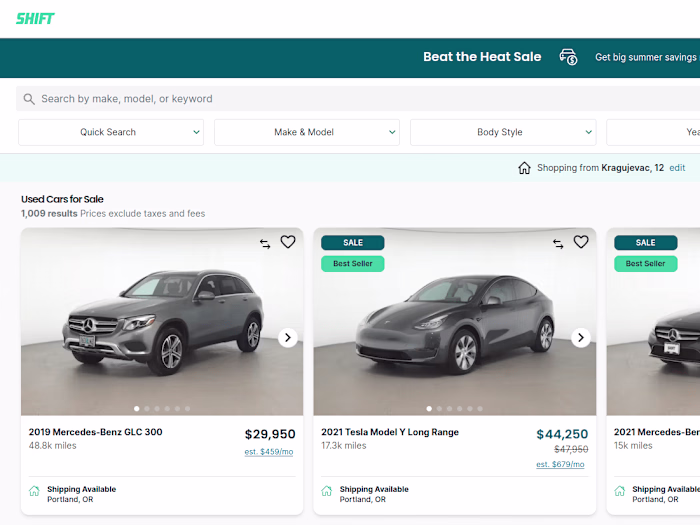
Task: Edit the shopping location
Action: click(678, 168)
